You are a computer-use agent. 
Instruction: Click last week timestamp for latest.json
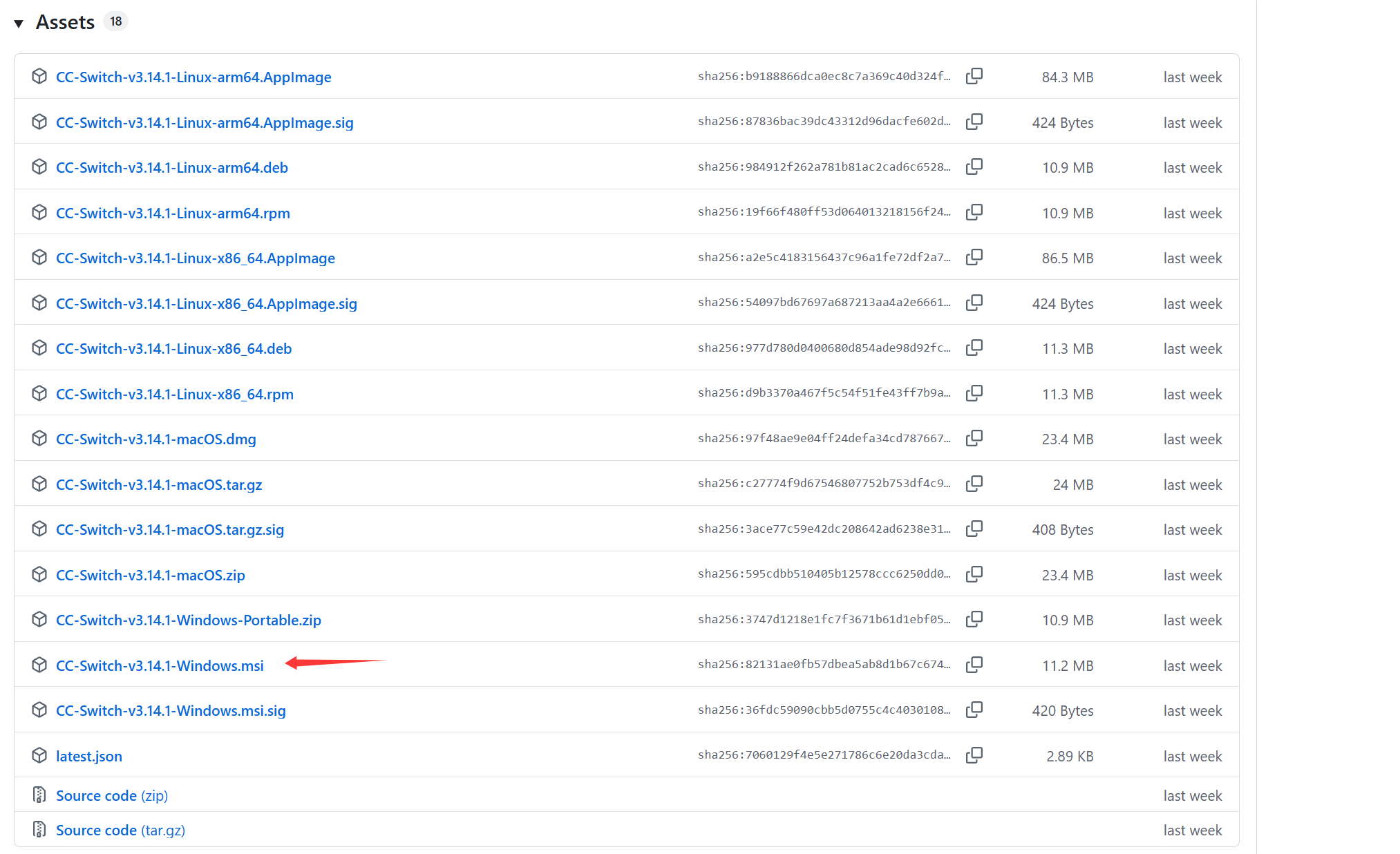(1193, 756)
